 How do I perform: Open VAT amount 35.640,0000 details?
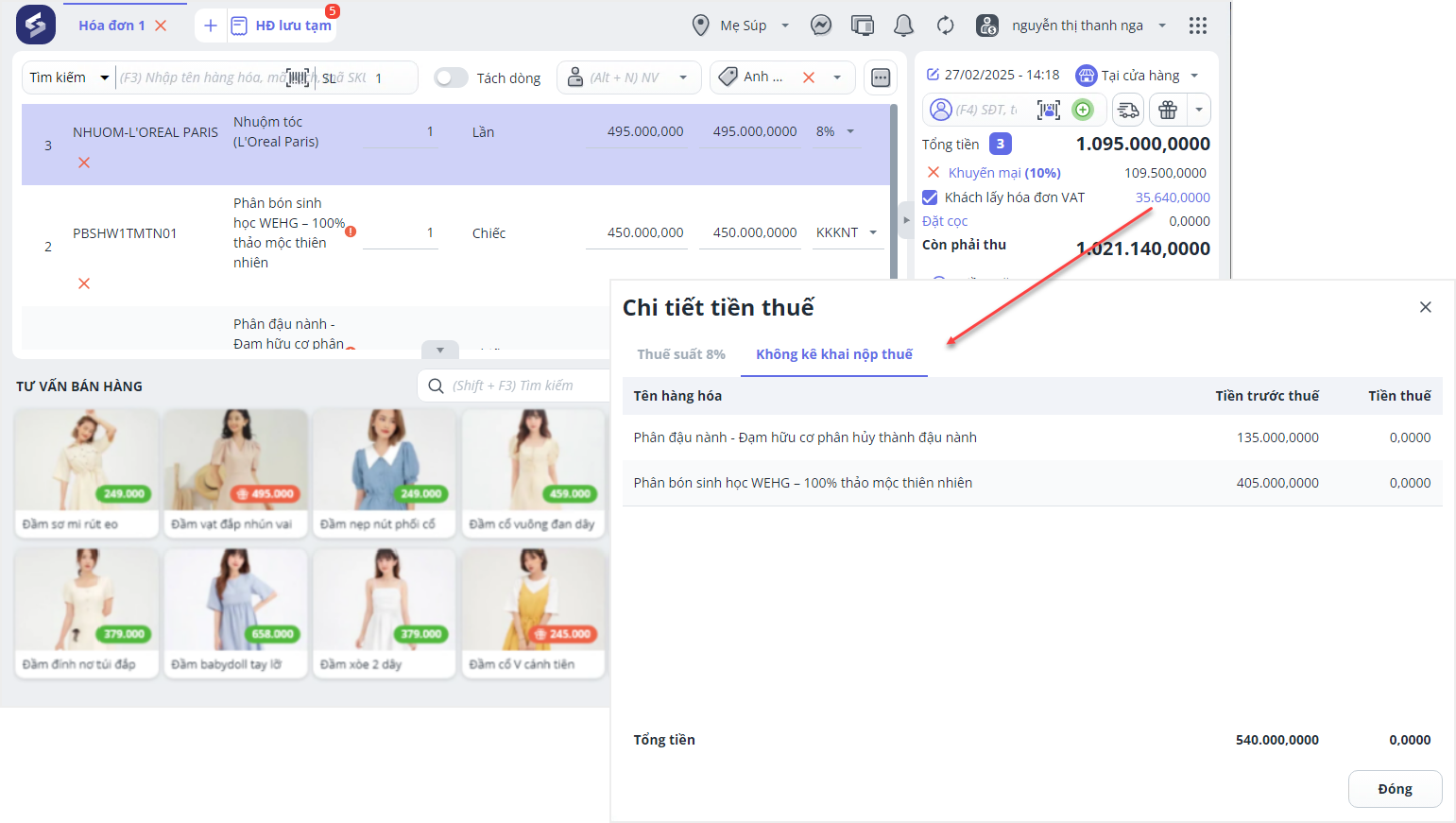point(1173,197)
